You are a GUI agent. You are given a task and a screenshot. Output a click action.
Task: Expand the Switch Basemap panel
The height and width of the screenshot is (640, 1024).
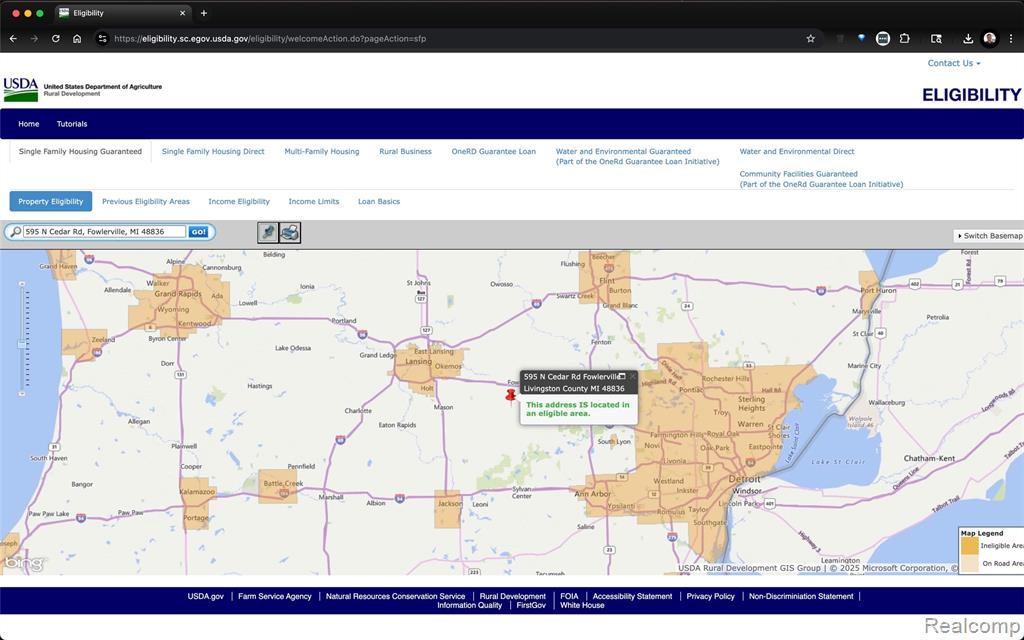coord(989,236)
